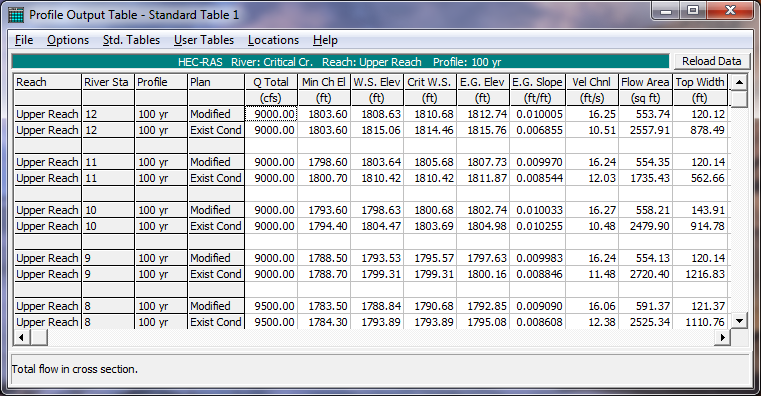Open the File menu

click(24, 40)
